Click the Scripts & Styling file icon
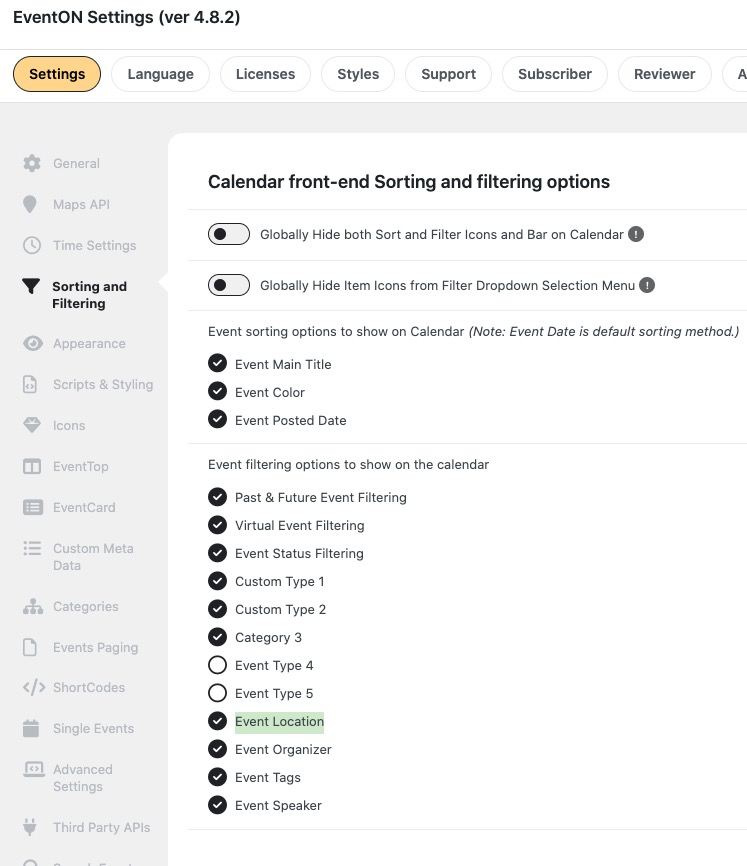Image resolution: width=747 pixels, height=866 pixels. (30, 384)
